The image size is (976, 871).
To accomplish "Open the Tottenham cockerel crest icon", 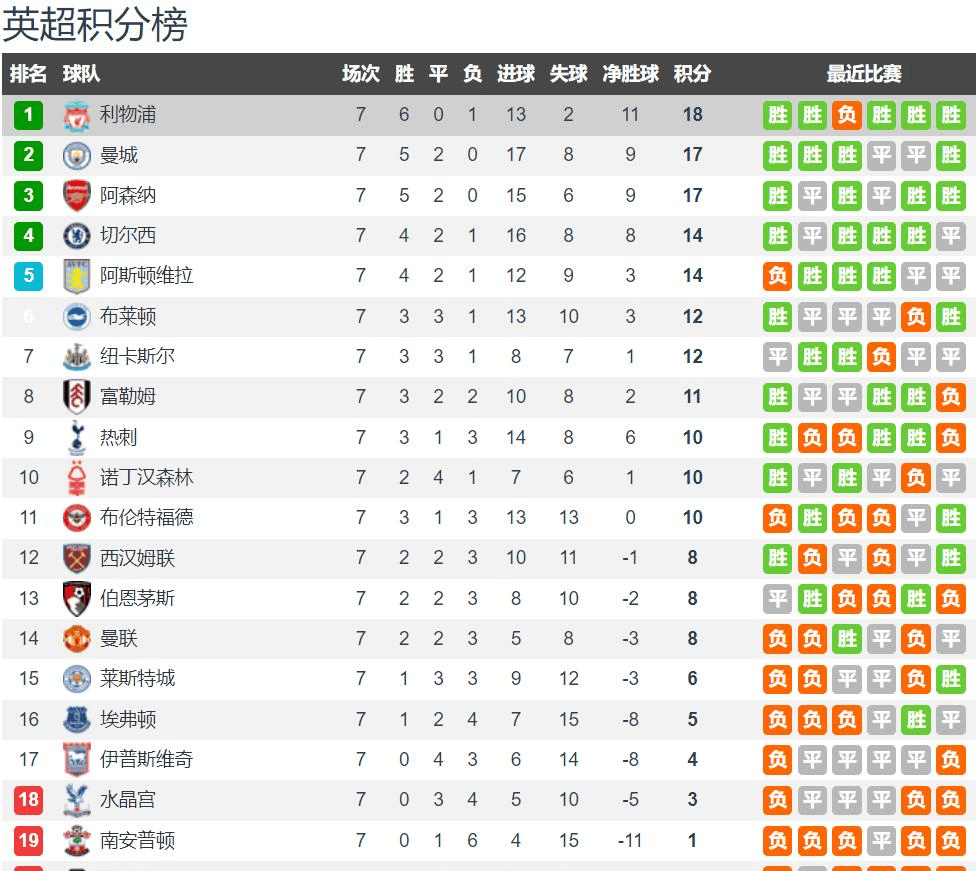I will (x=77, y=437).
